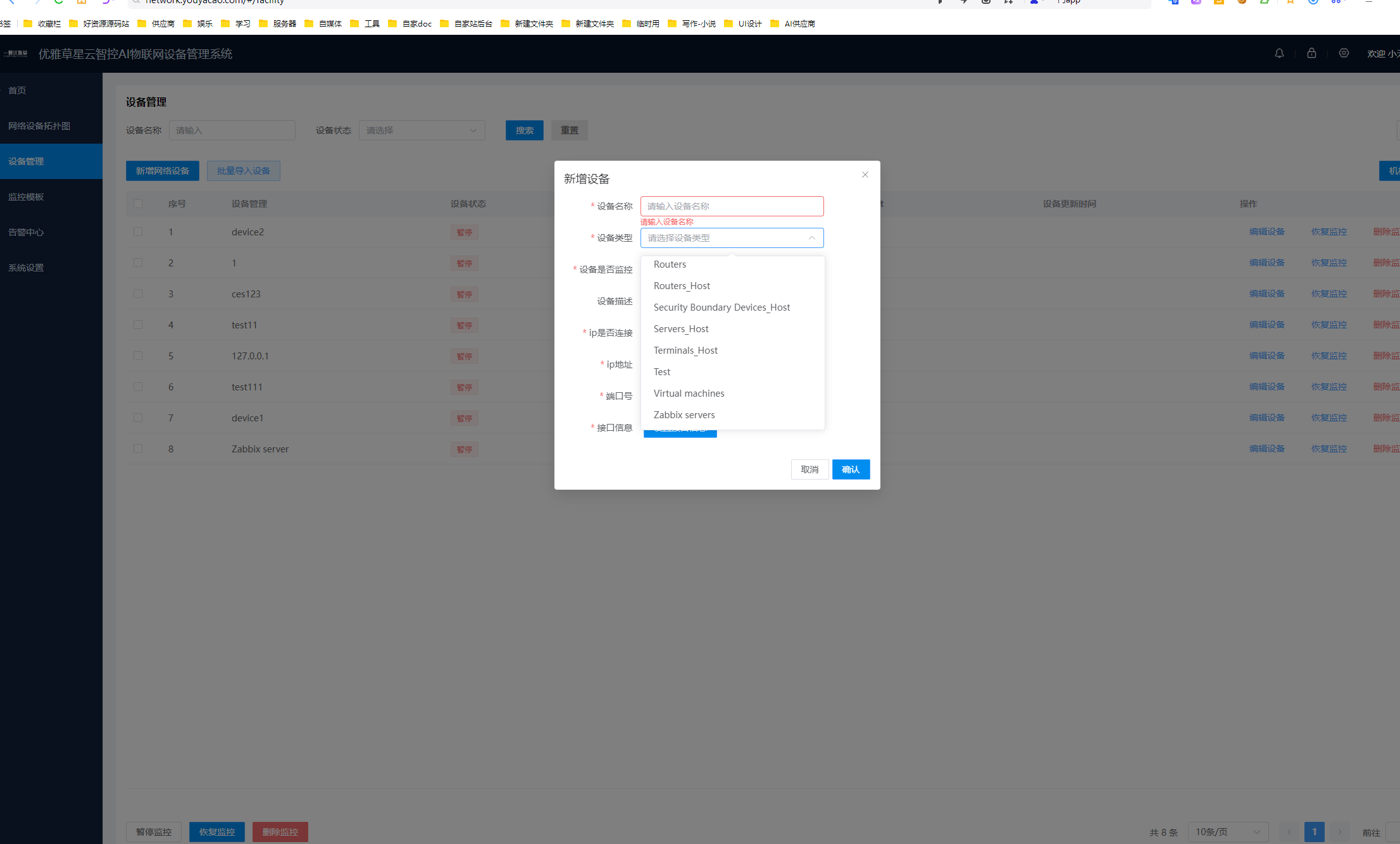Open the UI设计 bookmark folder
This screenshot has height=844, width=1400.
pyautogui.click(x=743, y=24)
